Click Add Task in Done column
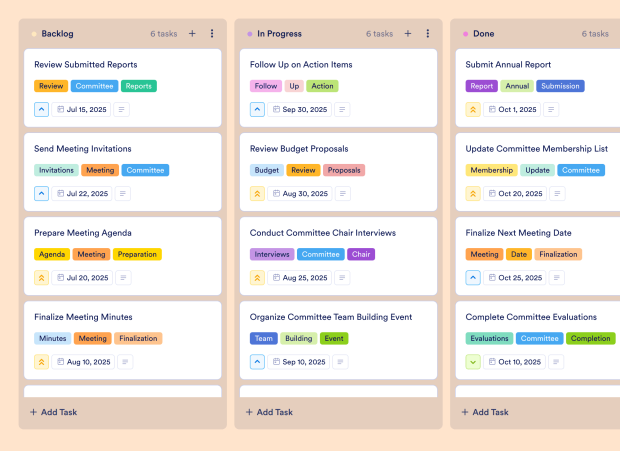Screen dimensions: 620x451 [x=485, y=412]
